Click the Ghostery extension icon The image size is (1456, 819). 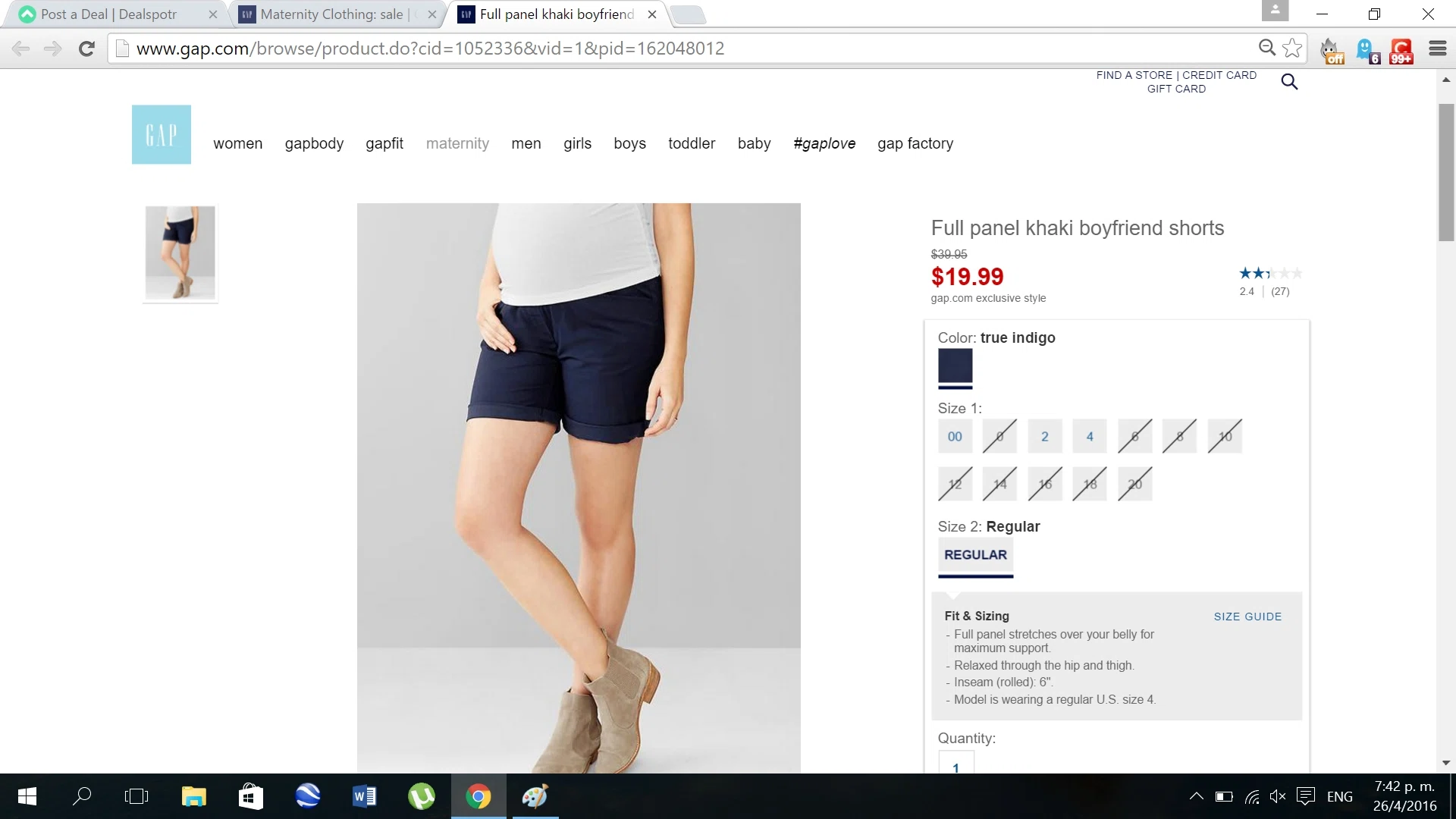(x=1367, y=50)
